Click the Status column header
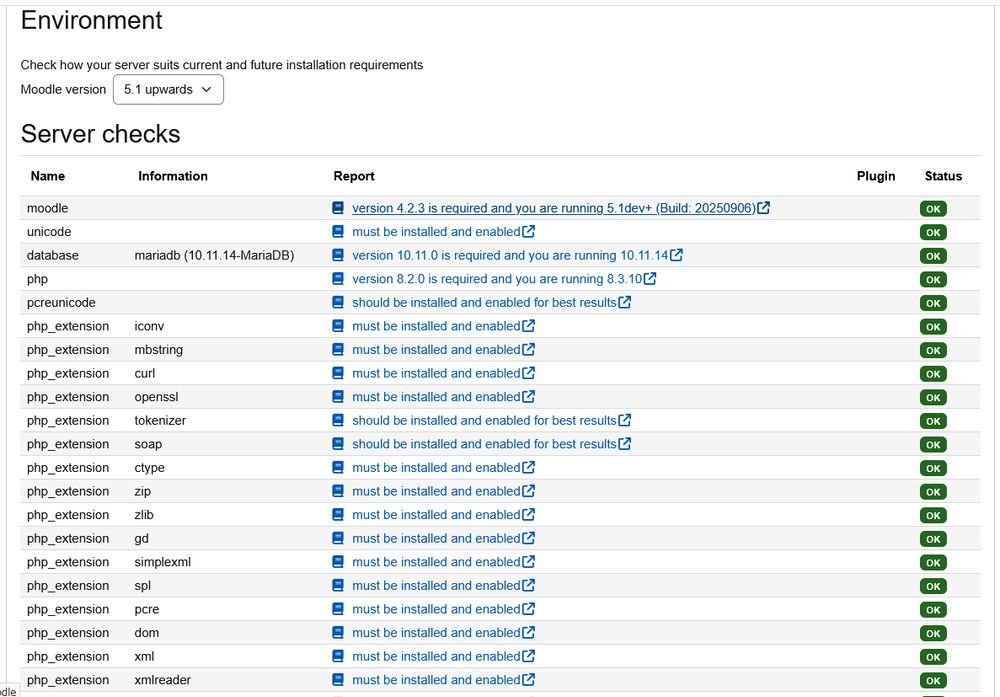The image size is (1000, 697). [943, 176]
